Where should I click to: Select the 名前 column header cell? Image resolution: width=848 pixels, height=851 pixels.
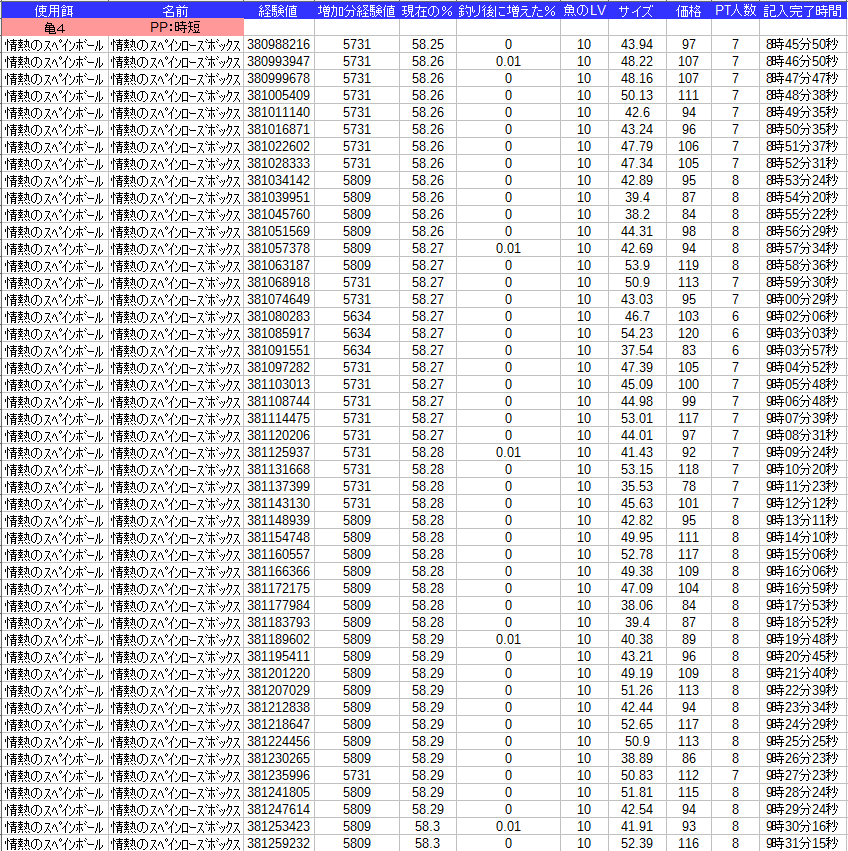coord(175,10)
